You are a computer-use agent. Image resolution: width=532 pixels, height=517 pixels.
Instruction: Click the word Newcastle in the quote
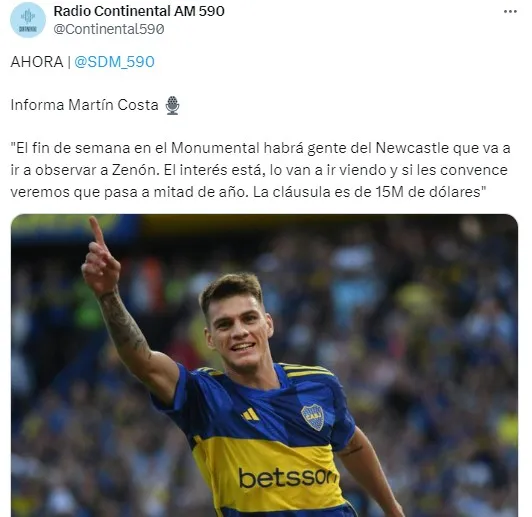412,148
